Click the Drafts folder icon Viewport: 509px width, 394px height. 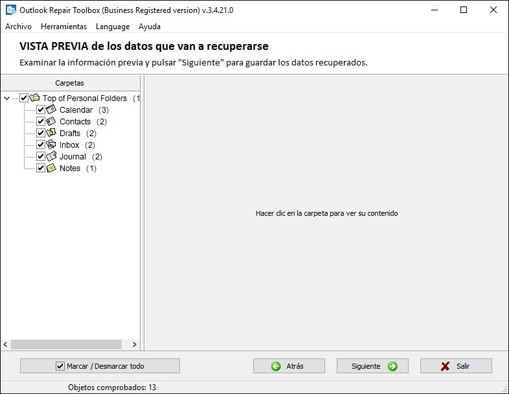coord(51,133)
